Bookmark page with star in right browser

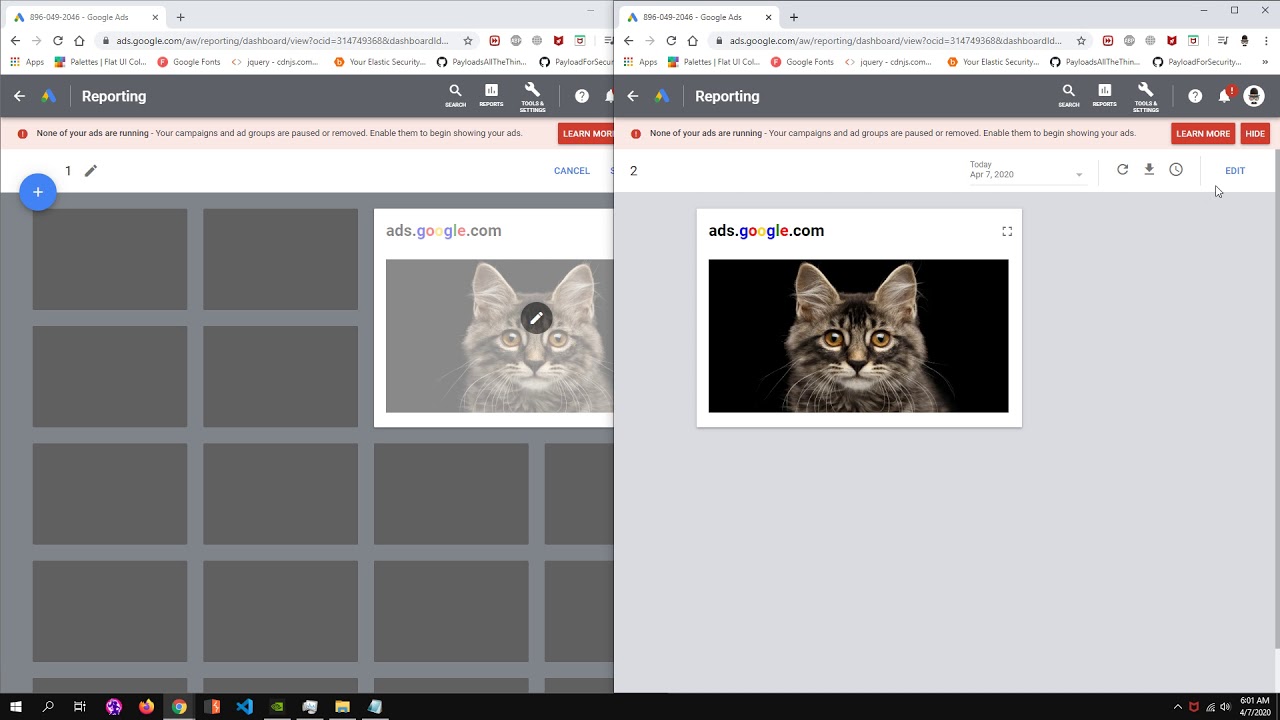coord(1081,41)
